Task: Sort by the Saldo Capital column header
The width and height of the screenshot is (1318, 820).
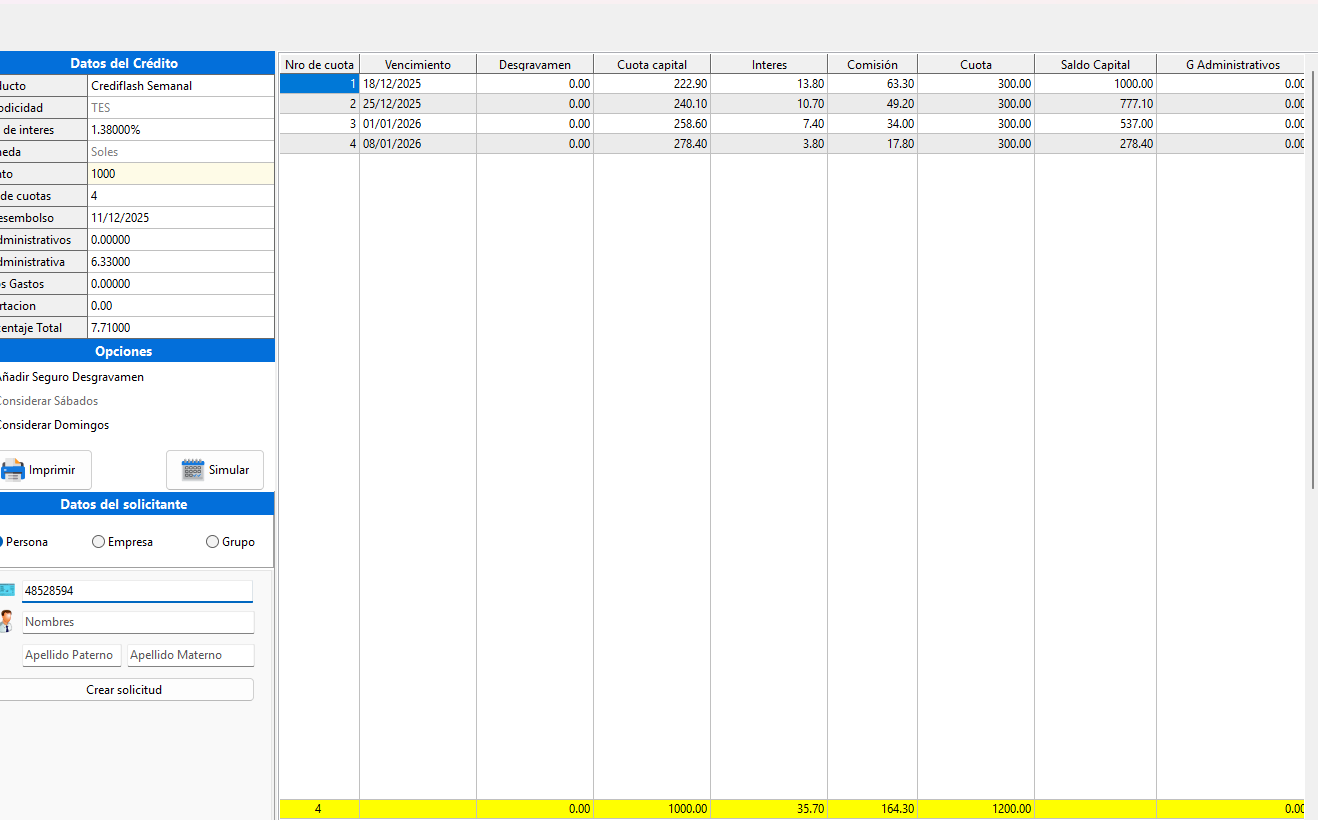Action: 1095,64
